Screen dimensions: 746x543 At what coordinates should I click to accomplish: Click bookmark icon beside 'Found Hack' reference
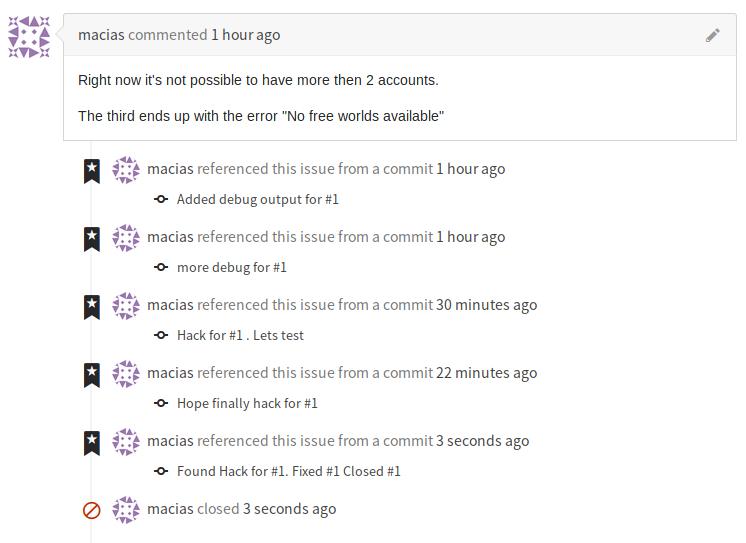click(92, 444)
